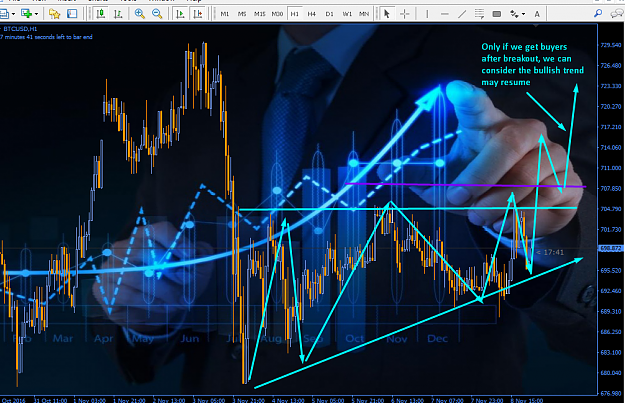Open the Navigator star-folder icon
The image size is (625, 403).
(x=54, y=14)
